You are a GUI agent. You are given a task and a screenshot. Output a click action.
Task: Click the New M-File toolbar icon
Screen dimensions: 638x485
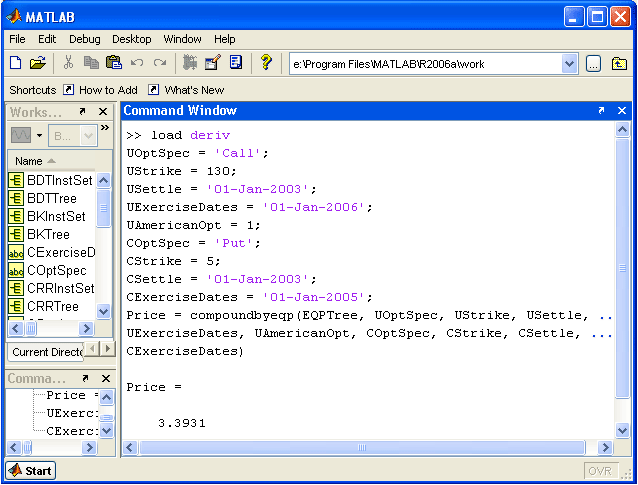pyautogui.click(x=15, y=63)
